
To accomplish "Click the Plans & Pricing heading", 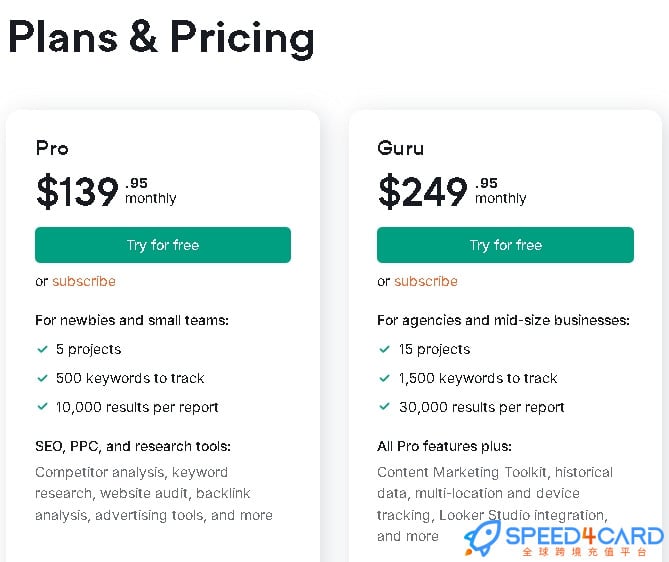I will tap(161, 38).
